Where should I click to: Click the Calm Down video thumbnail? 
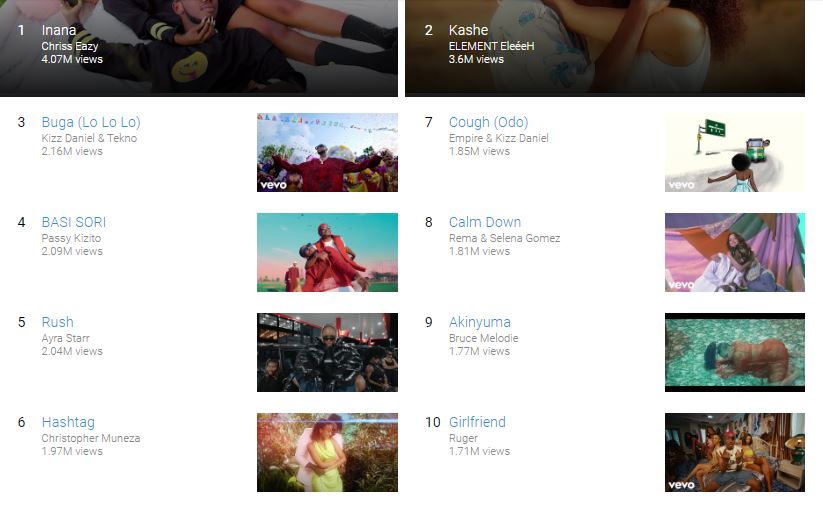tap(735, 252)
